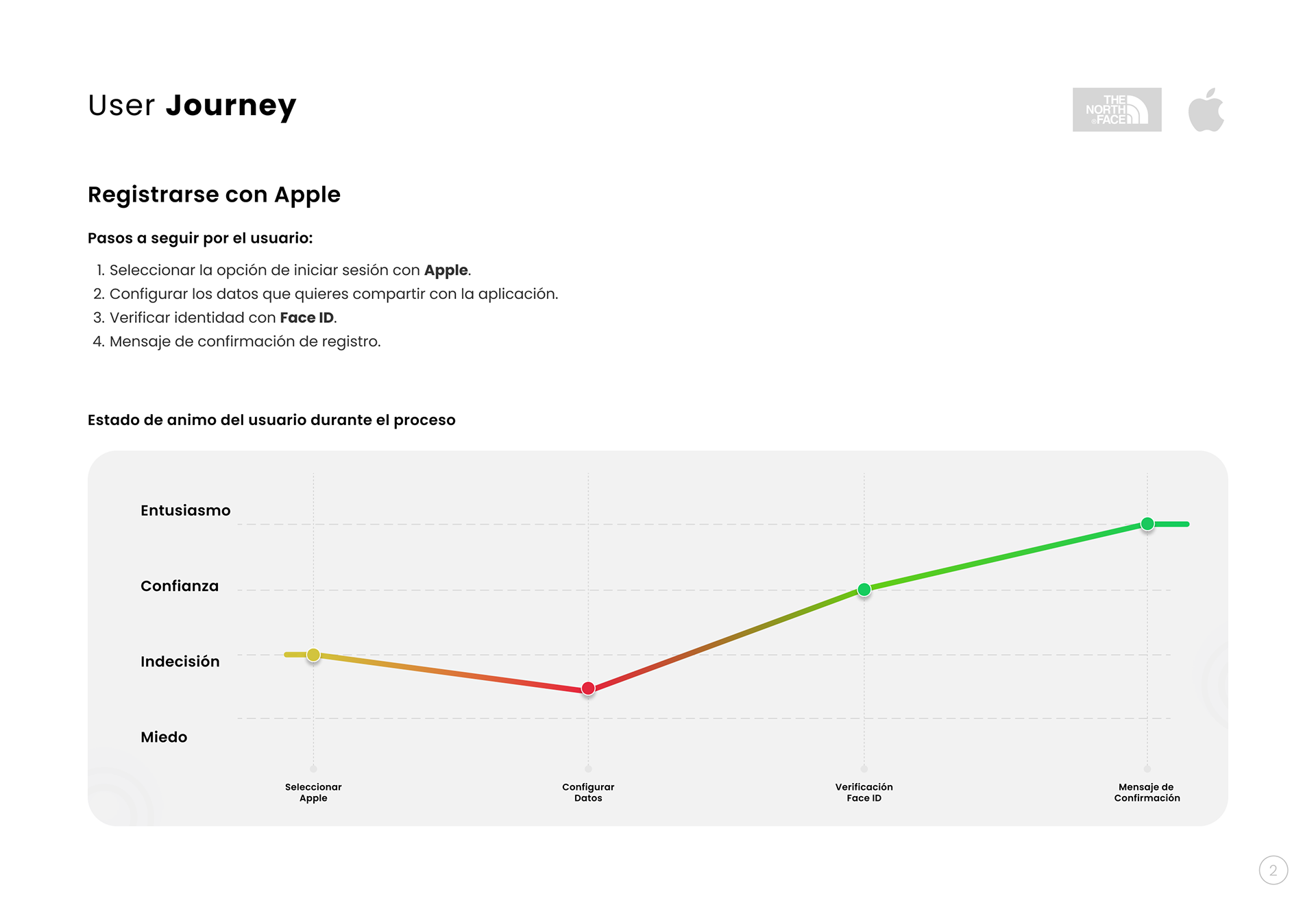Click the Entusiasmo axis label
The image size is (1316, 914).
185,510
